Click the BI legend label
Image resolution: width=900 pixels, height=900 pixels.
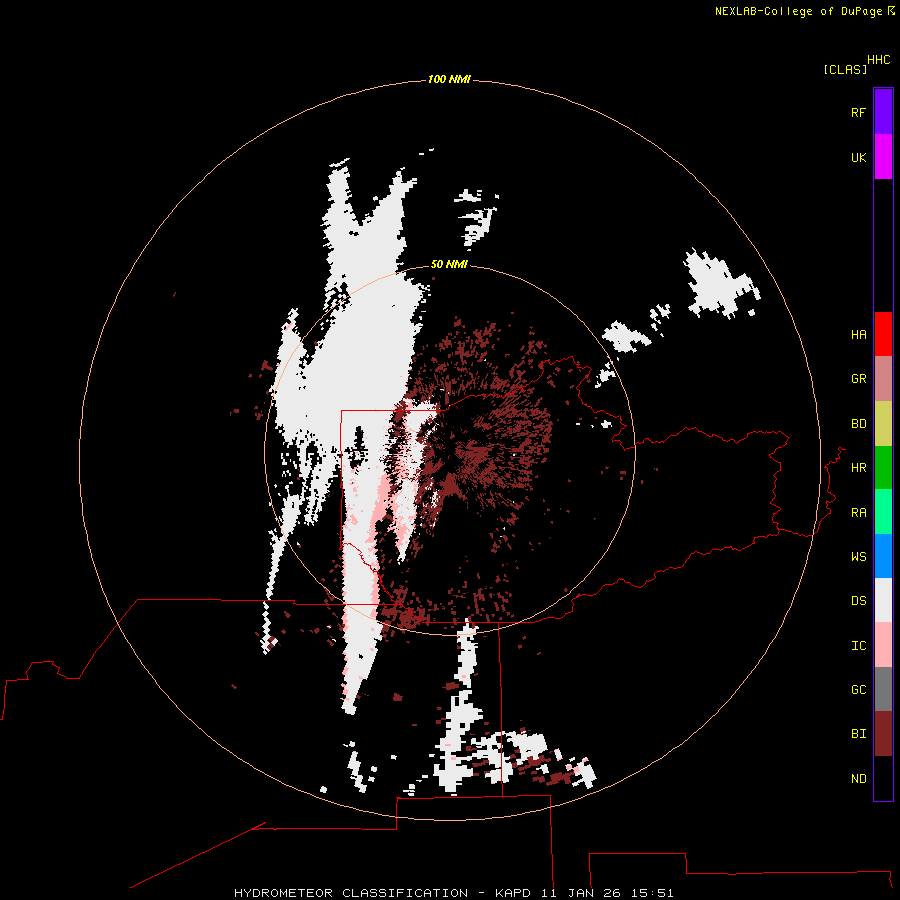[x=858, y=734]
